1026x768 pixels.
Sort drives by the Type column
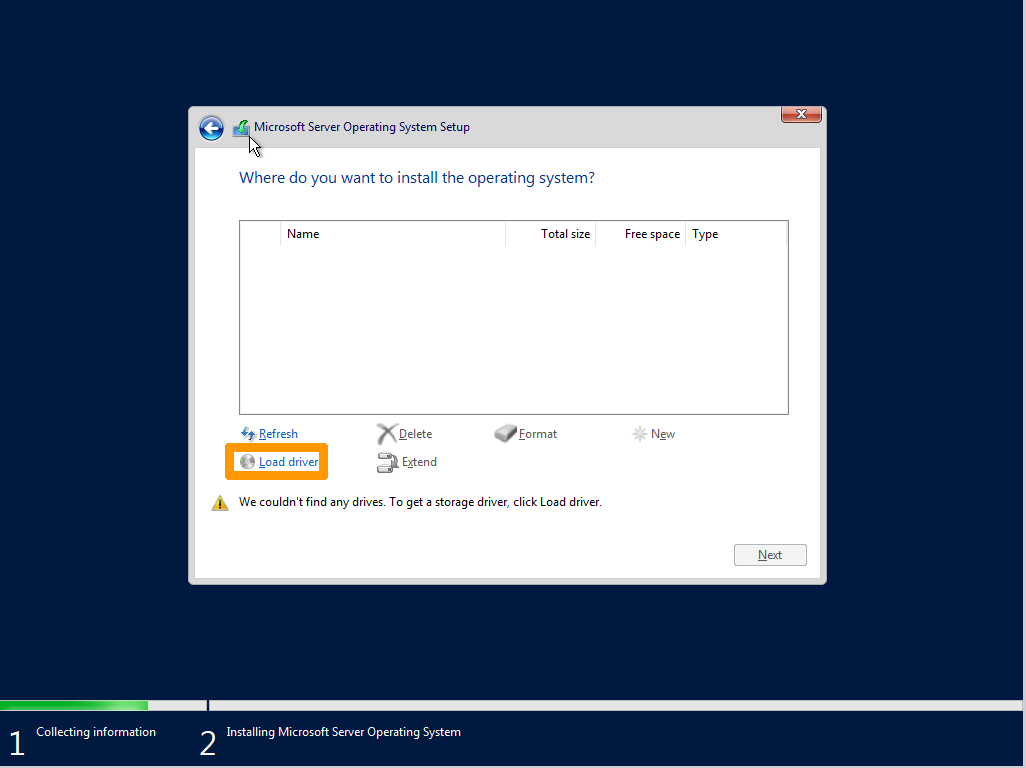click(704, 233)
